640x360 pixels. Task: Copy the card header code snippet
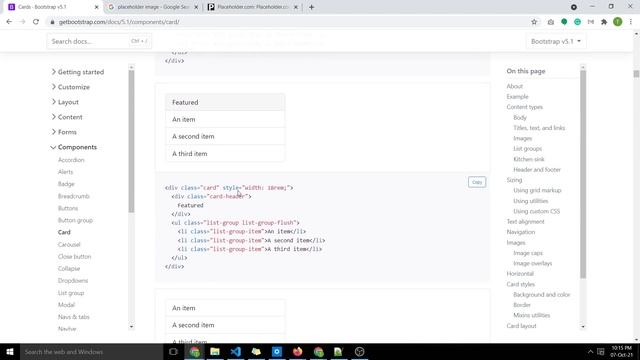[477, 182]
